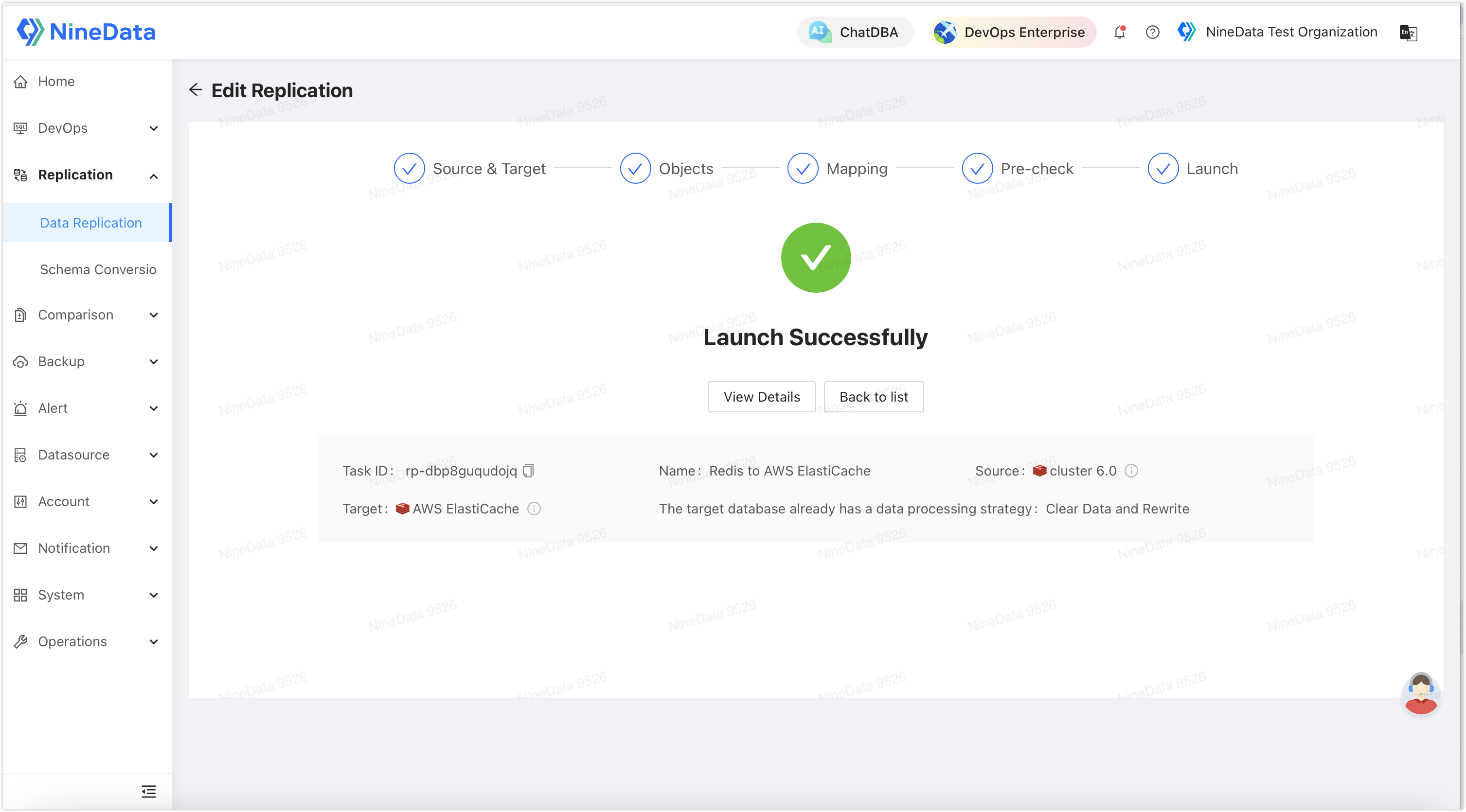Image resolution: width=1466 pixels, height=812 pixels.
Task: Open the notifications bell
Action: 1119,32
